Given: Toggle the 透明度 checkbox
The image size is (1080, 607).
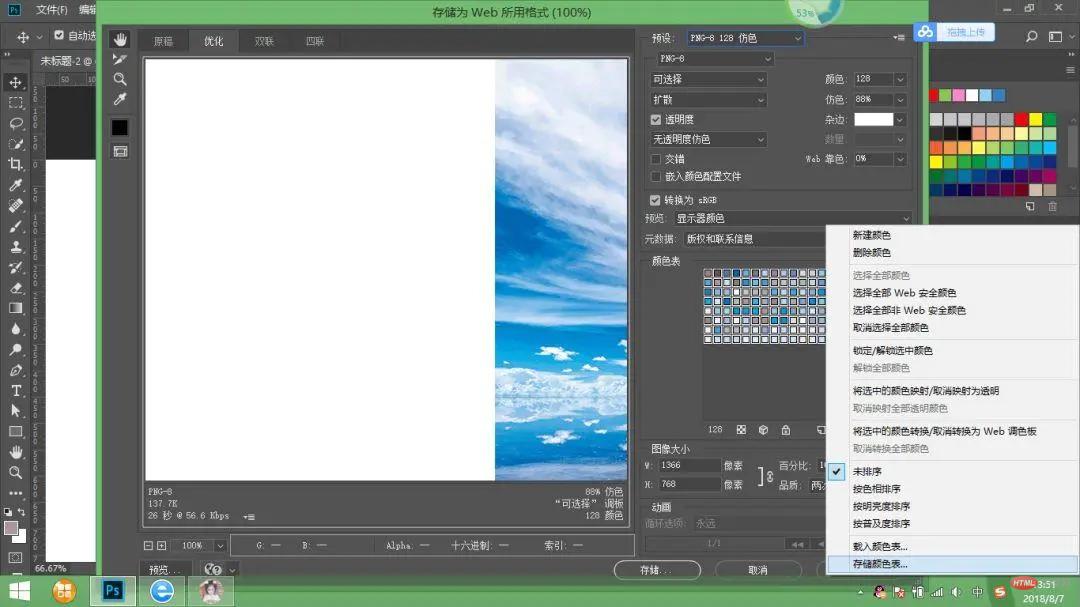Looking at the screenshot, I should click(x=655, y=119).
